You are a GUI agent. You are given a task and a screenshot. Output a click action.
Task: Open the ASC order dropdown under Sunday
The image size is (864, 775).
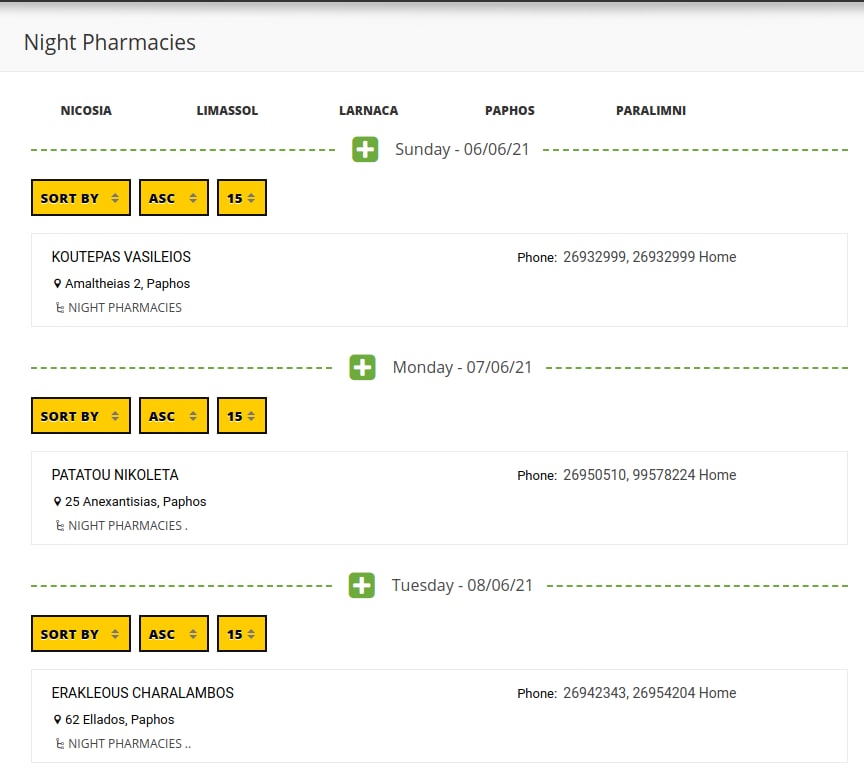click(173, 198)
